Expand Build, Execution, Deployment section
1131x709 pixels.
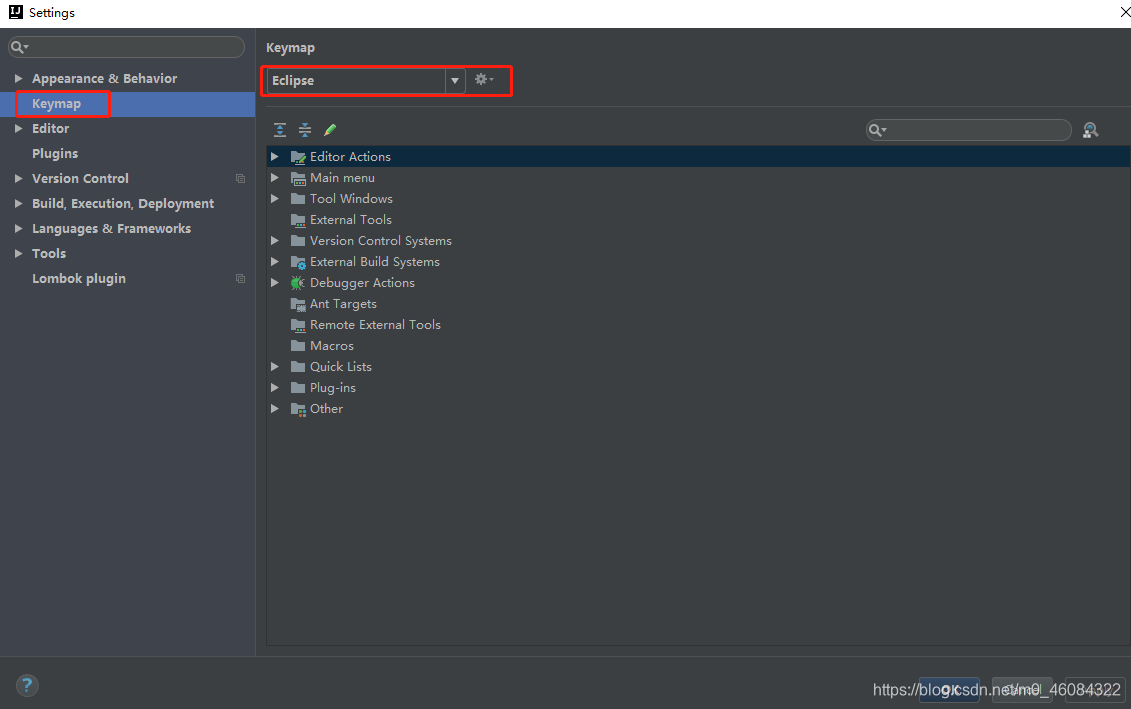tap(18, 203)
